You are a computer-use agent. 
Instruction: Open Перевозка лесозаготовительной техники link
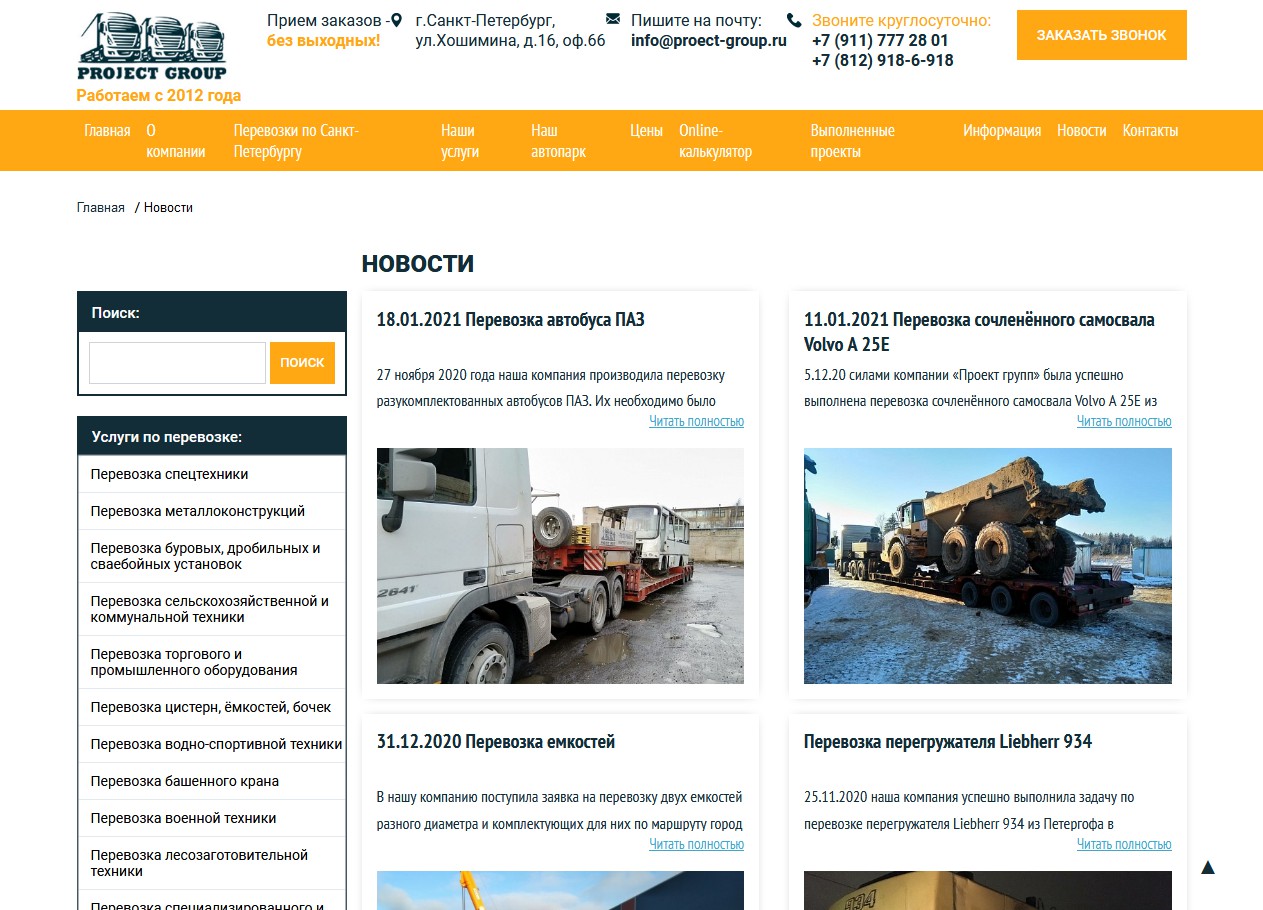point(212,863)
